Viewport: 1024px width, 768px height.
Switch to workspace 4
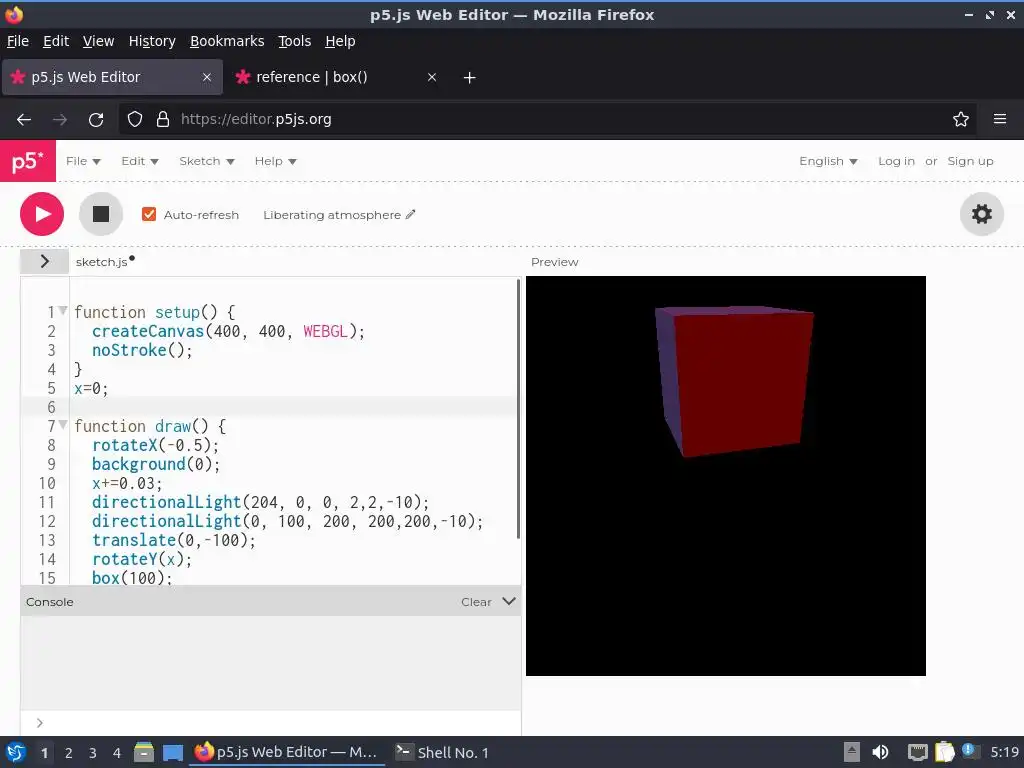tap(116, 753)
